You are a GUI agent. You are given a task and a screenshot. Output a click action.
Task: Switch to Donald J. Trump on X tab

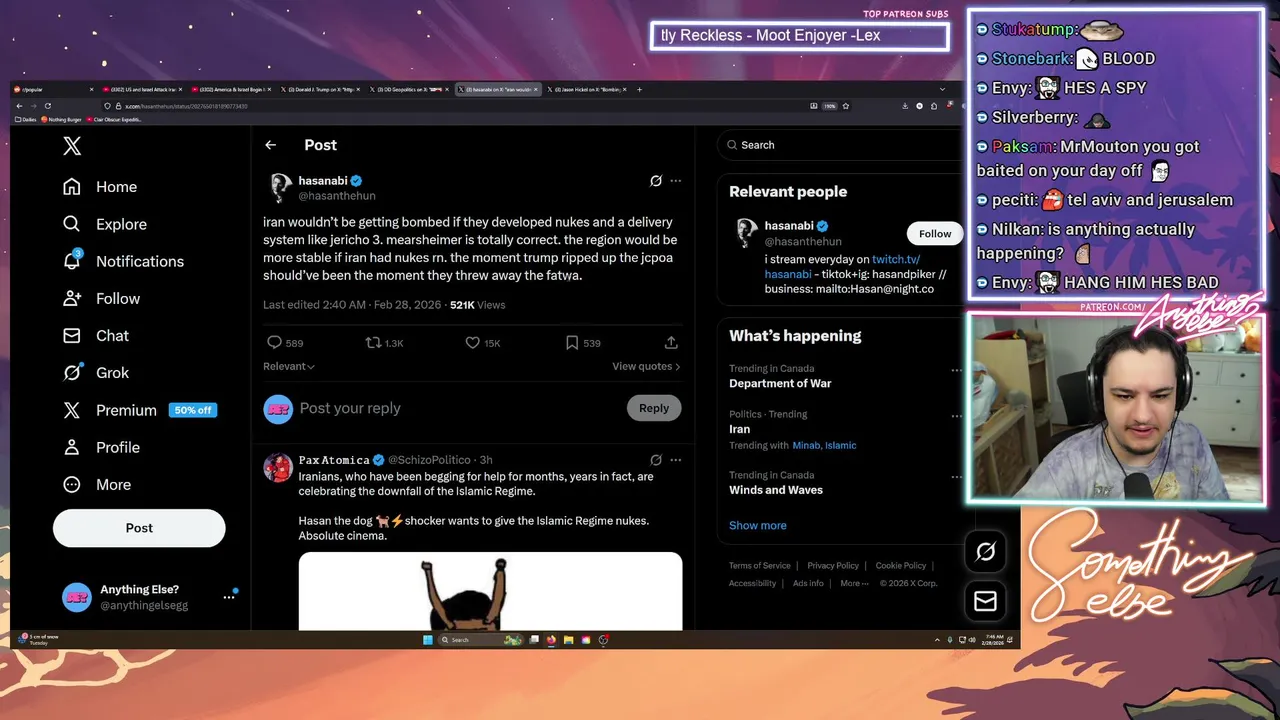[322, 89]
